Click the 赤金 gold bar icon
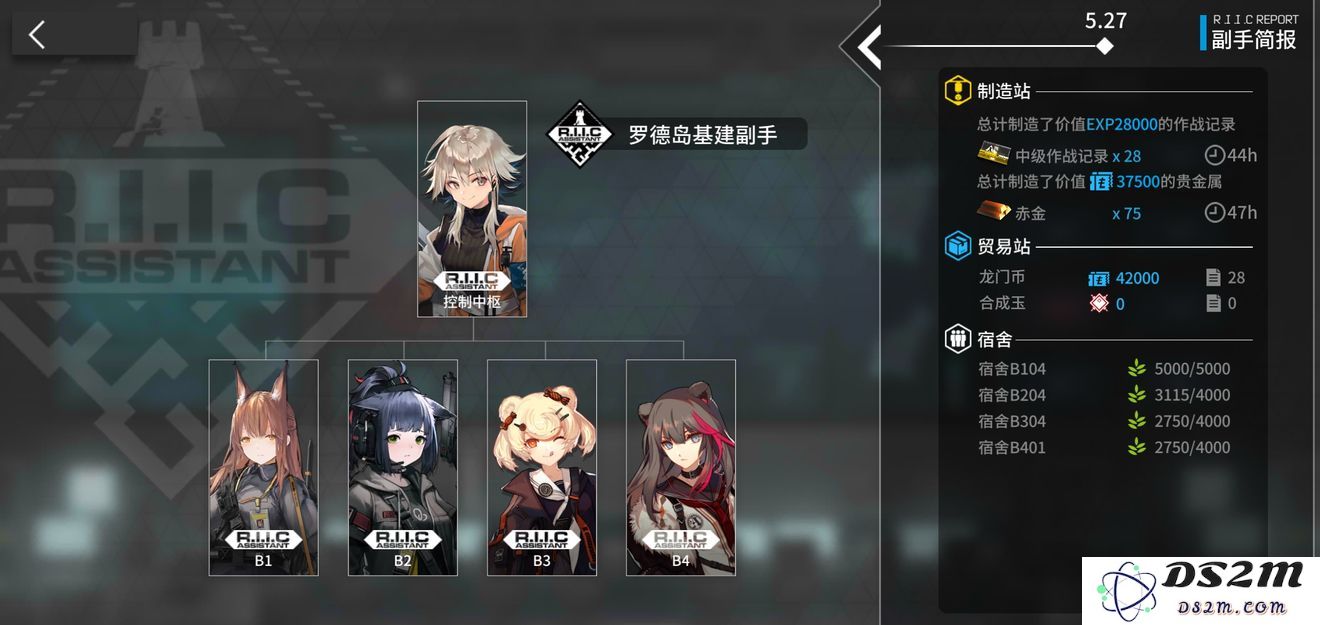Image resolution: width=1320 pixels, height=625 pixels. (x=993, y=212)
